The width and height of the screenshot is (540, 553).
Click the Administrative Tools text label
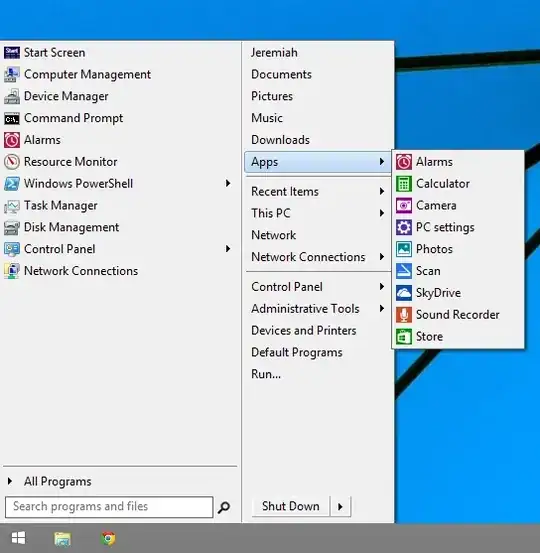pyautogui.click(x=305, y=309)
